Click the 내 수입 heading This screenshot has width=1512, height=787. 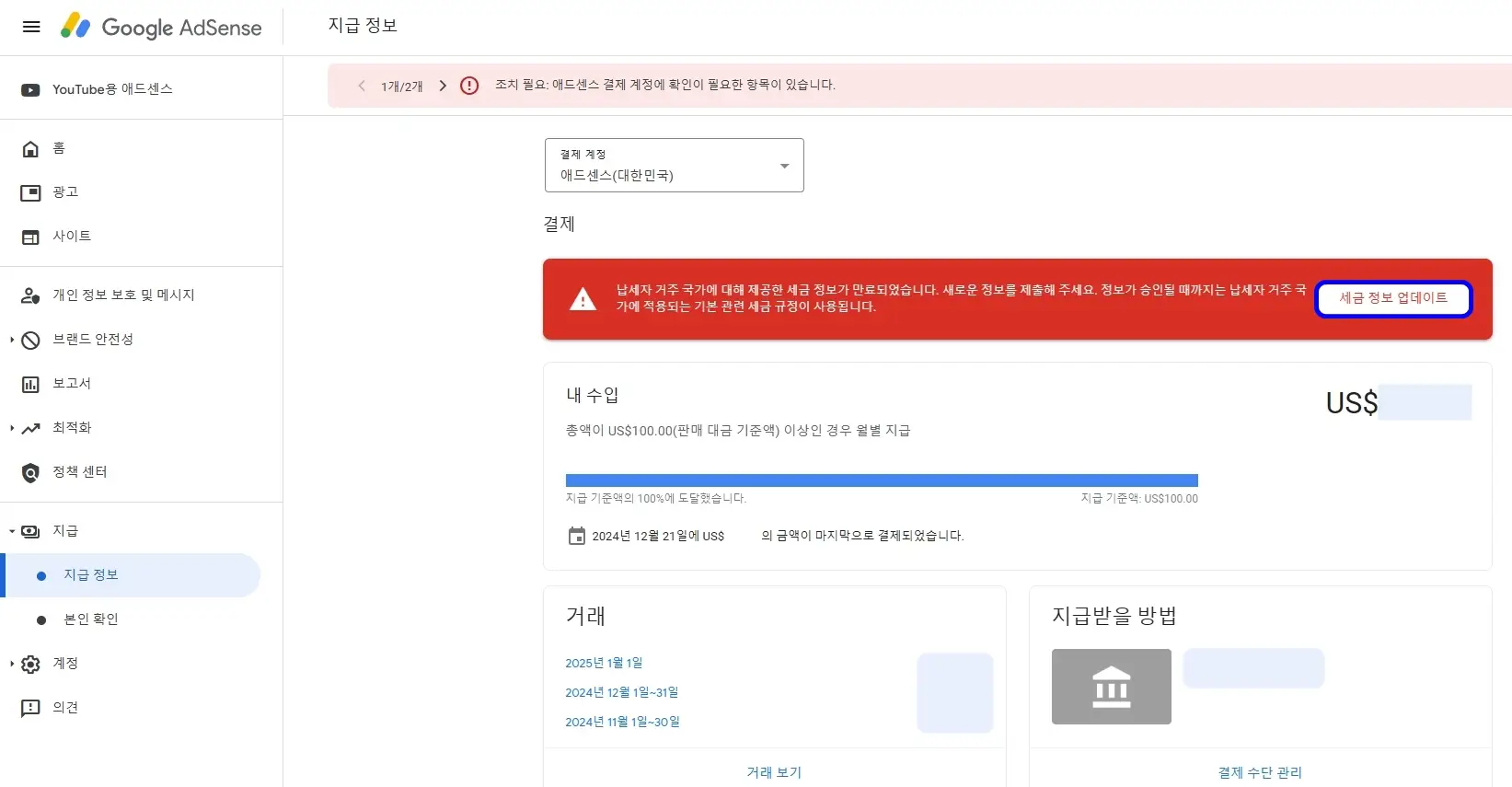tap(593, 396)
